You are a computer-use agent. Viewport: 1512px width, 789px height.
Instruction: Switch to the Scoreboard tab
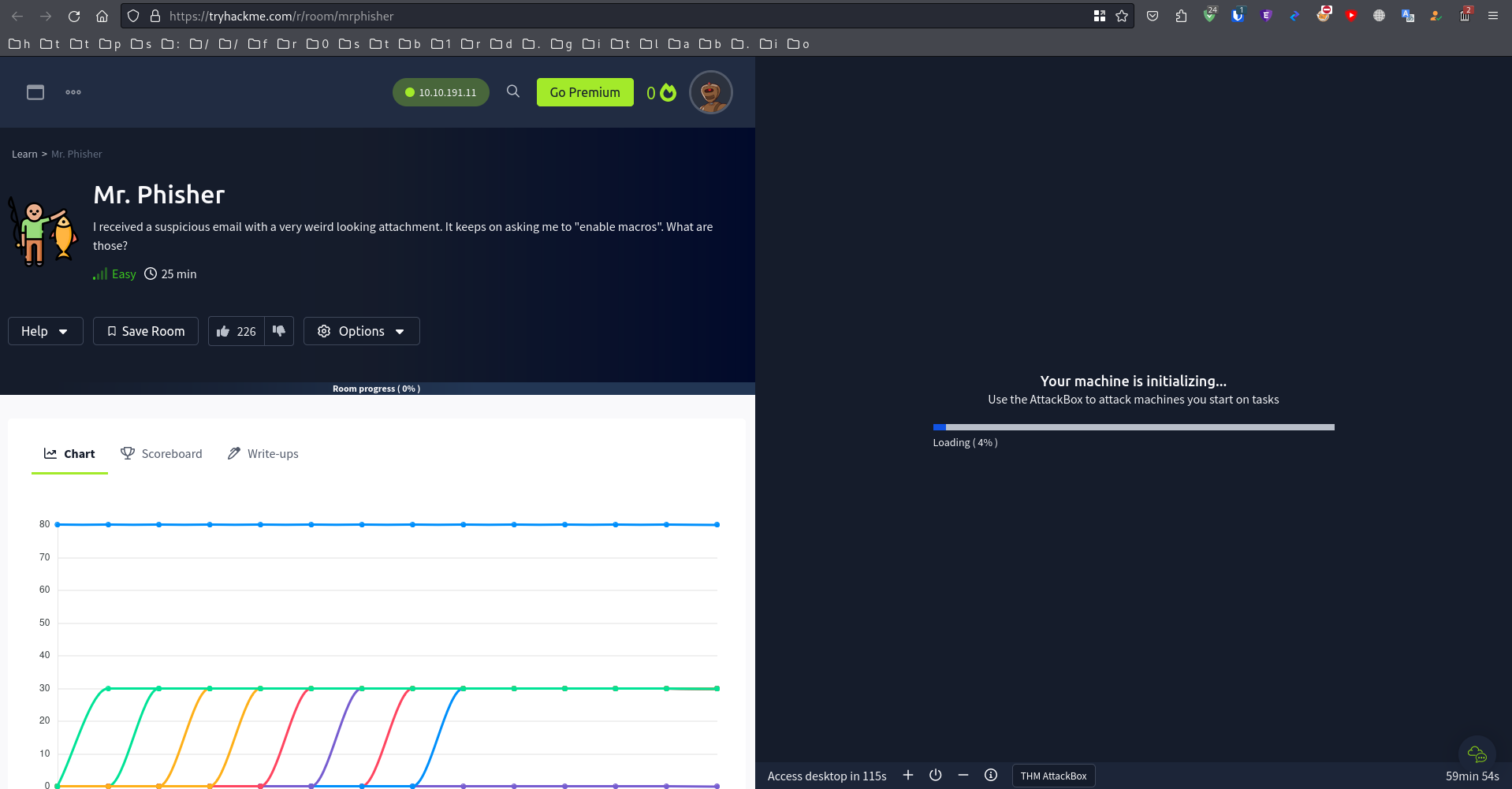[x=162, y=454]
